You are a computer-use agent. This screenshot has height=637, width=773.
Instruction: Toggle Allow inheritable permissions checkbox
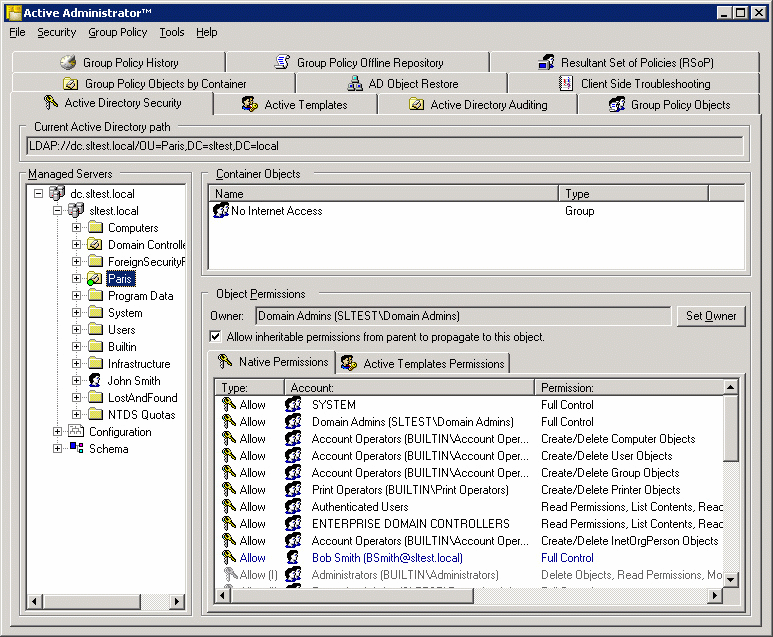coord(215,337)
